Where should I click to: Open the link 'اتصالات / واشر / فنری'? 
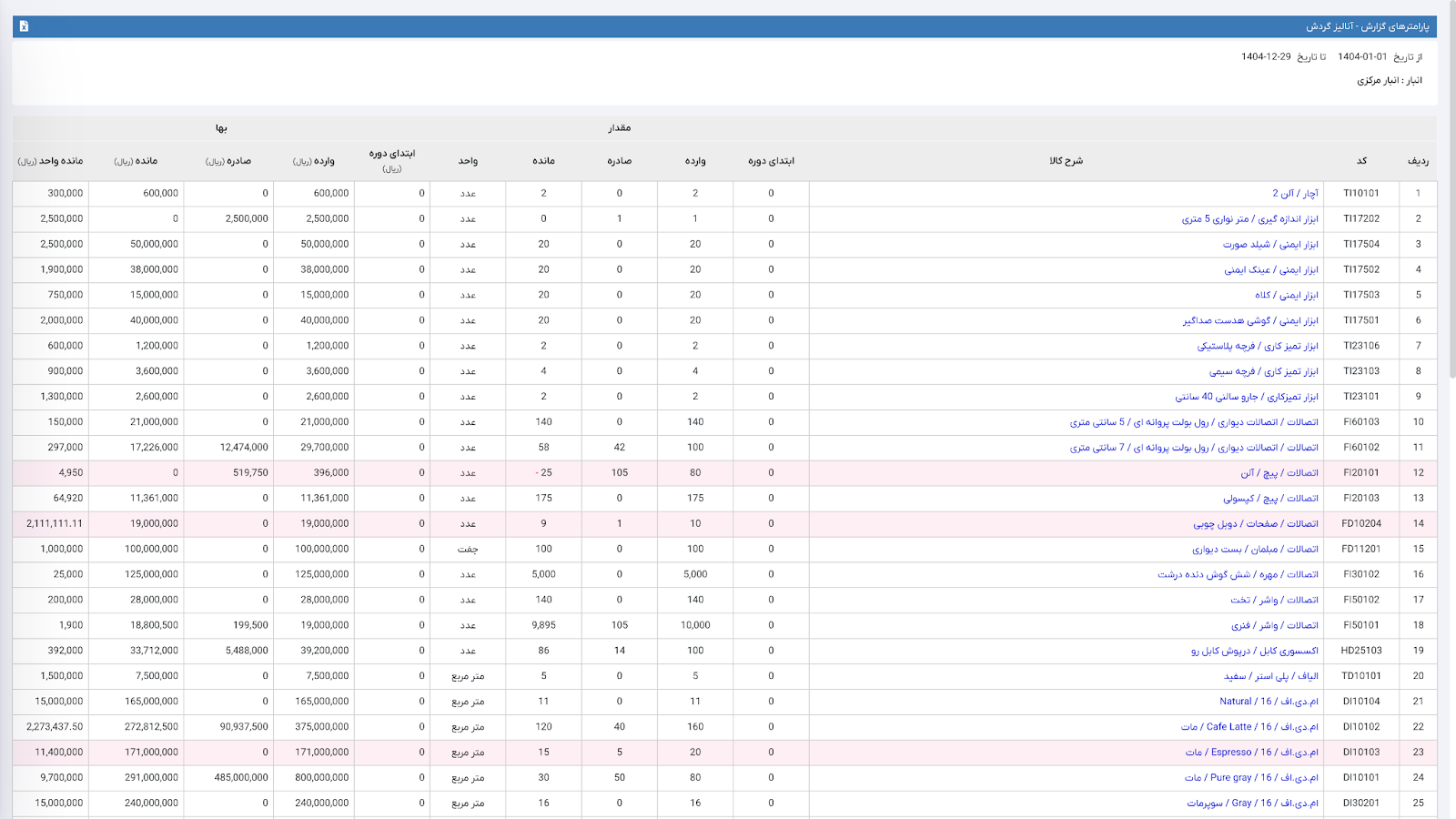(x=1275, y=626)
